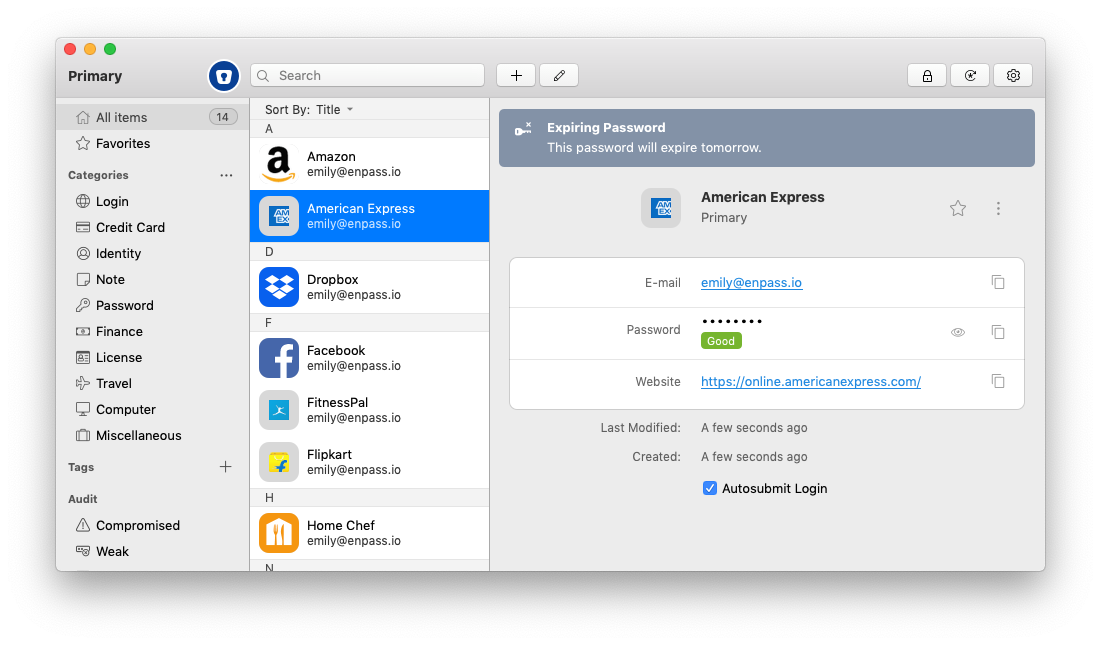Click the masked password dots
This screenshot has width=1101, height=645.
click(732, 321)
